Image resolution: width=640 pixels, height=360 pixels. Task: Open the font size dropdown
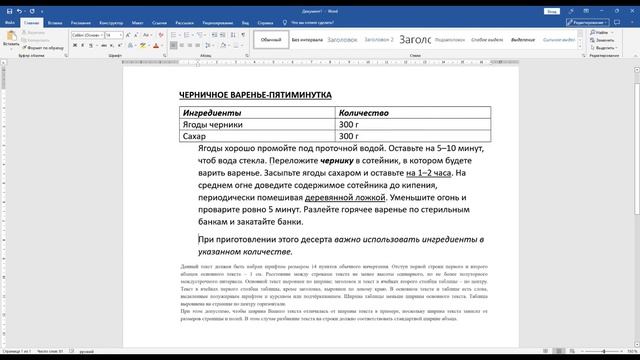[x=121, y=35]
